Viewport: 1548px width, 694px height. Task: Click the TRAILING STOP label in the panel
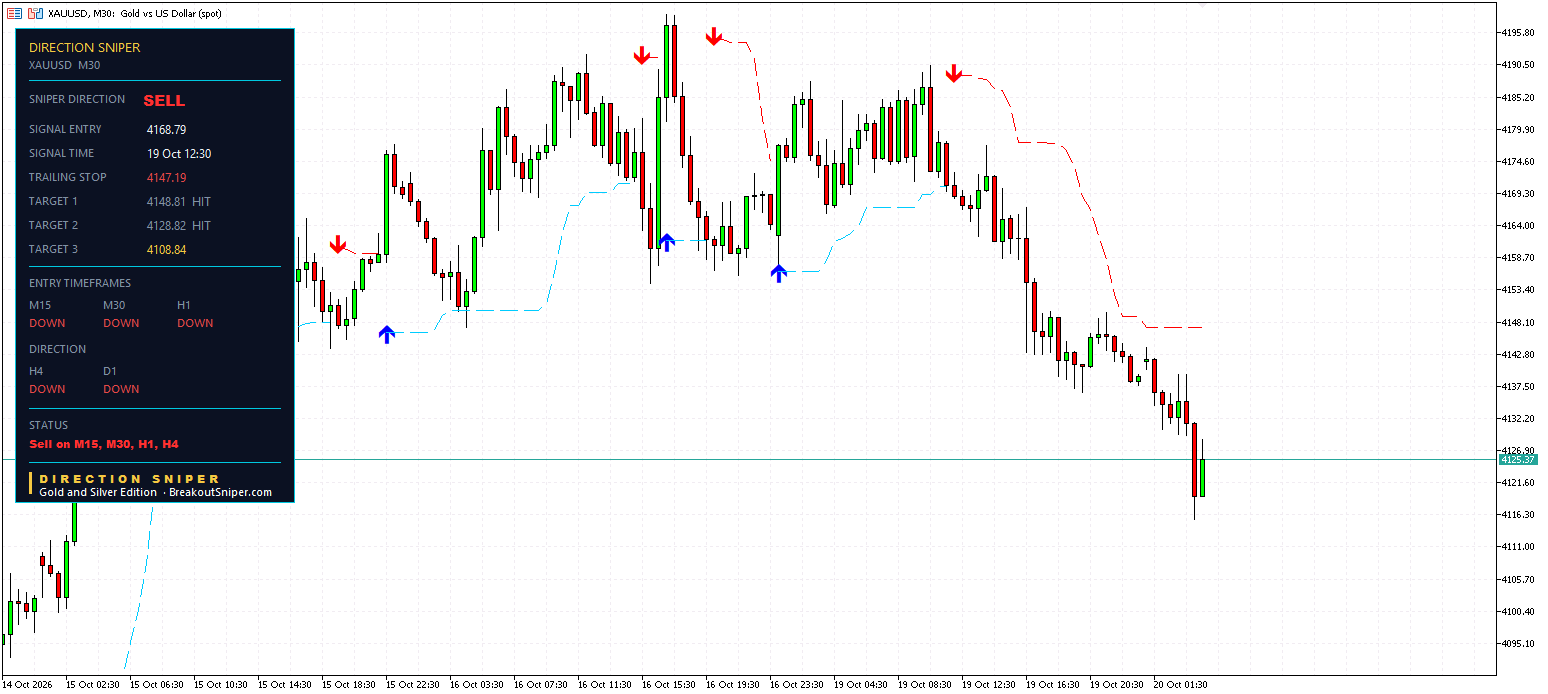67,177
